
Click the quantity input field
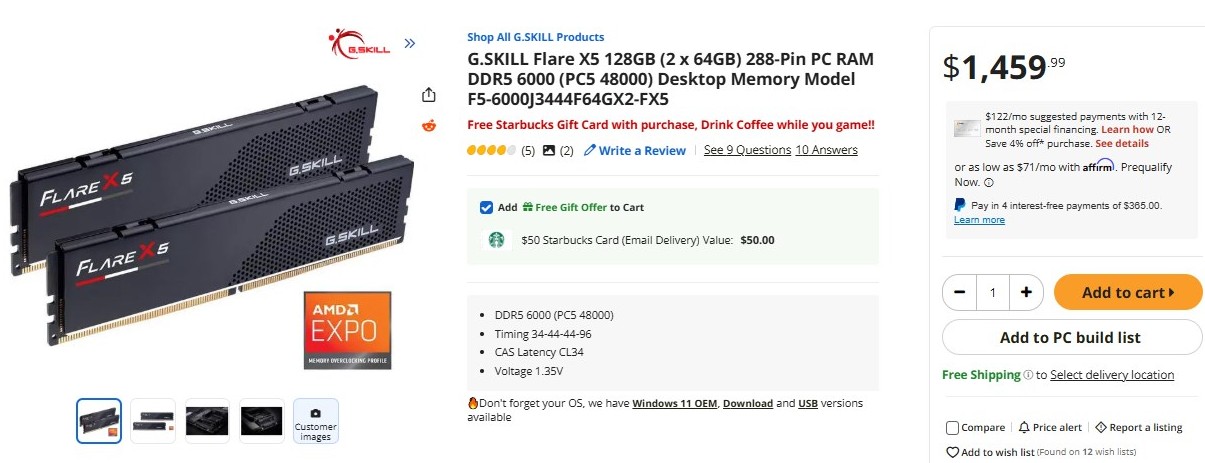coord(993,292)
